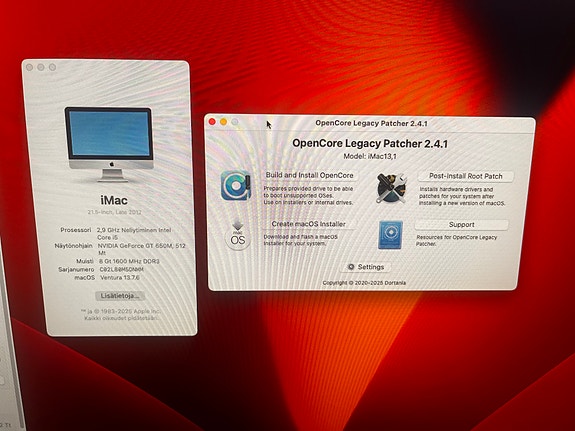Click the macOS installer download icon
The image size is (575, 431).
click(x=238, y=236)
